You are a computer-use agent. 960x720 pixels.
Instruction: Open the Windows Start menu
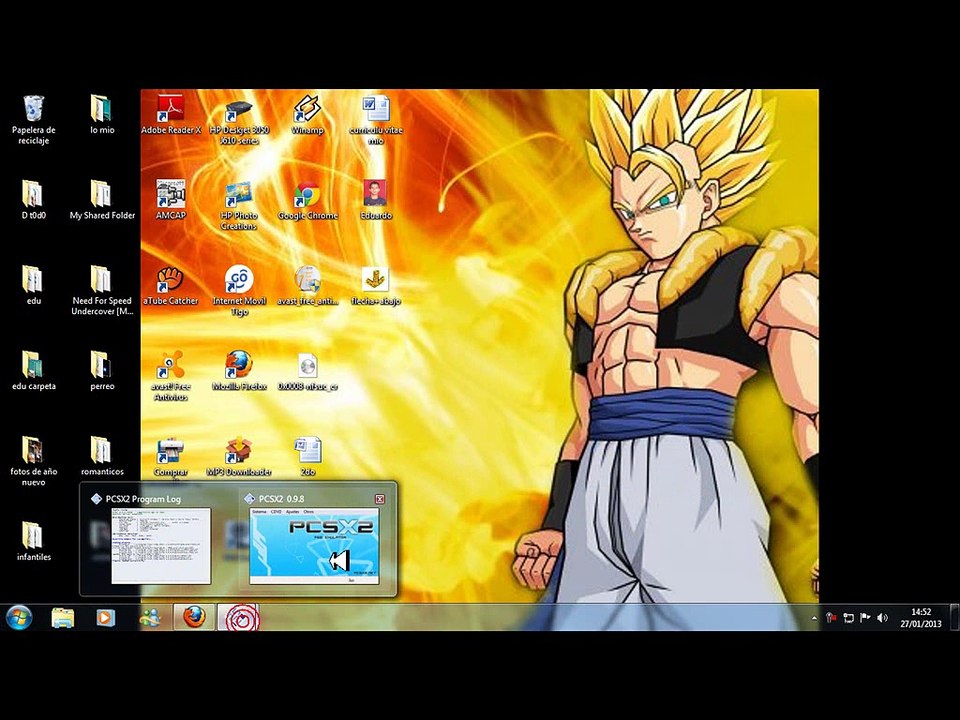click(x=19, y=617)
